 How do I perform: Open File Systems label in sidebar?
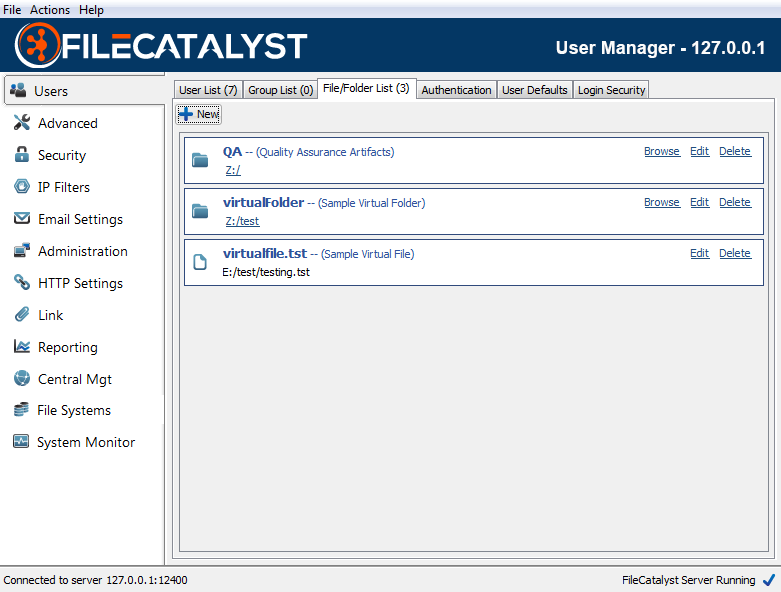74,410
